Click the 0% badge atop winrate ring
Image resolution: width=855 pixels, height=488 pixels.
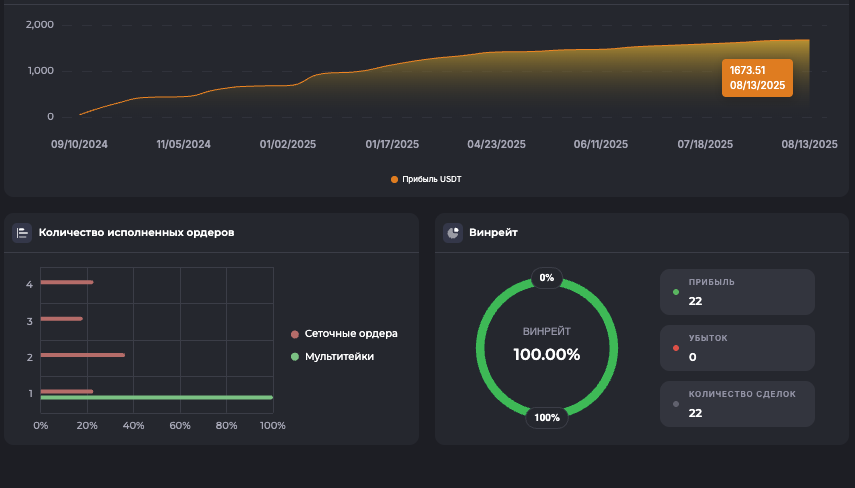[547, 277]
